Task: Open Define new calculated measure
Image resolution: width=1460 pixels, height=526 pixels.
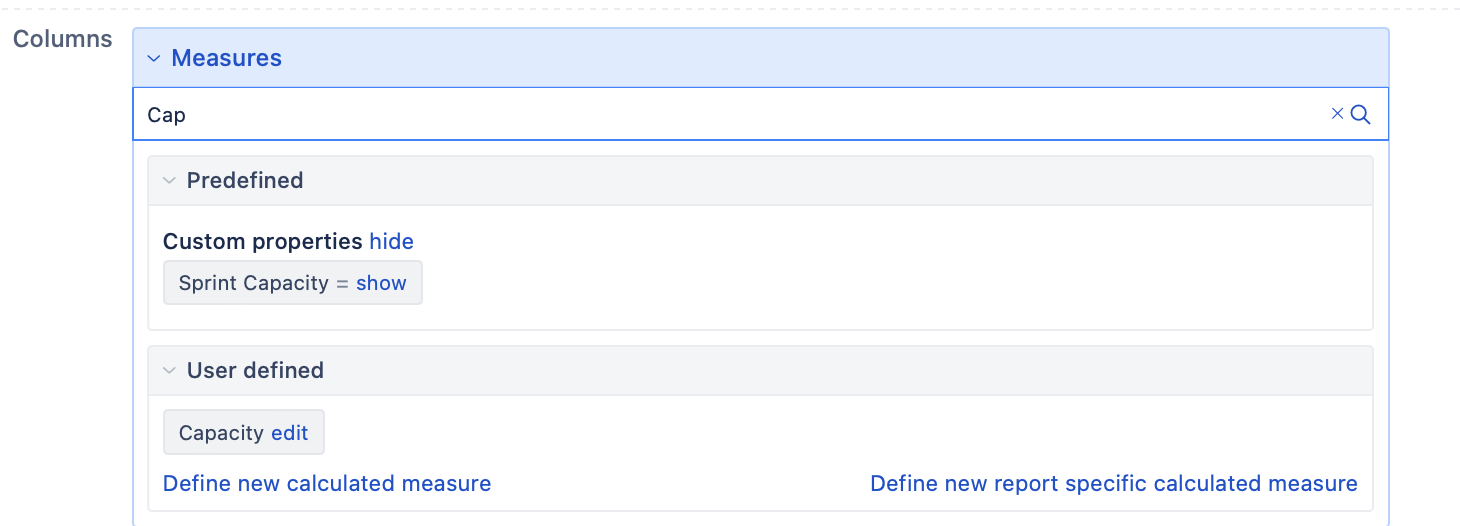Action: (327, 483)
